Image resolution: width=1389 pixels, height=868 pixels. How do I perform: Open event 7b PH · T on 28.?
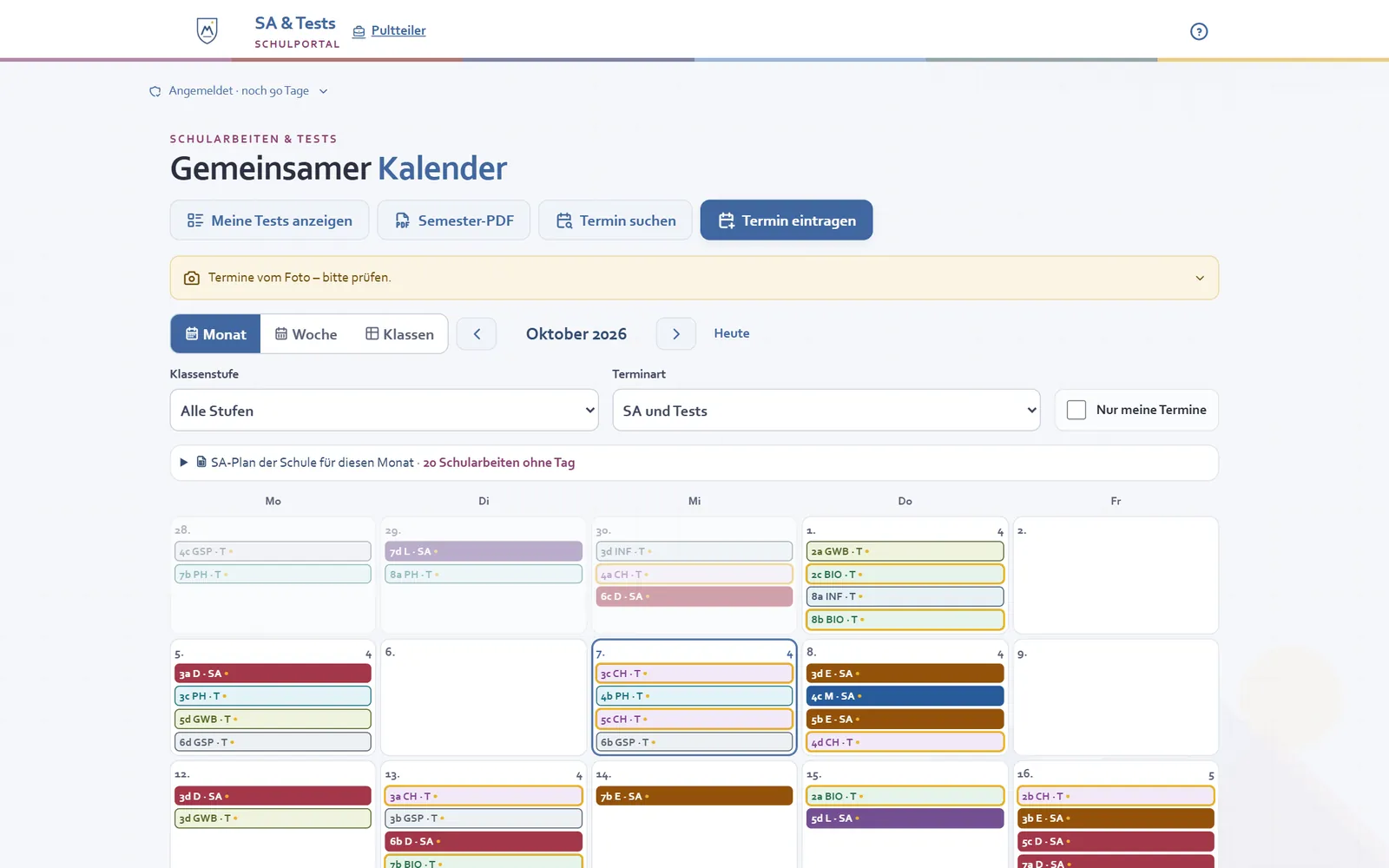273,575
